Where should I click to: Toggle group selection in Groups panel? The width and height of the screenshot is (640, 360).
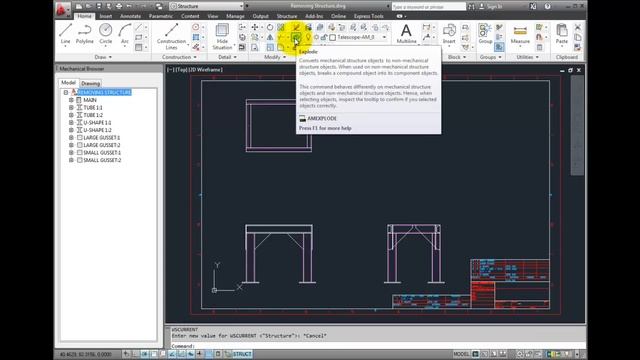point(499,48)
